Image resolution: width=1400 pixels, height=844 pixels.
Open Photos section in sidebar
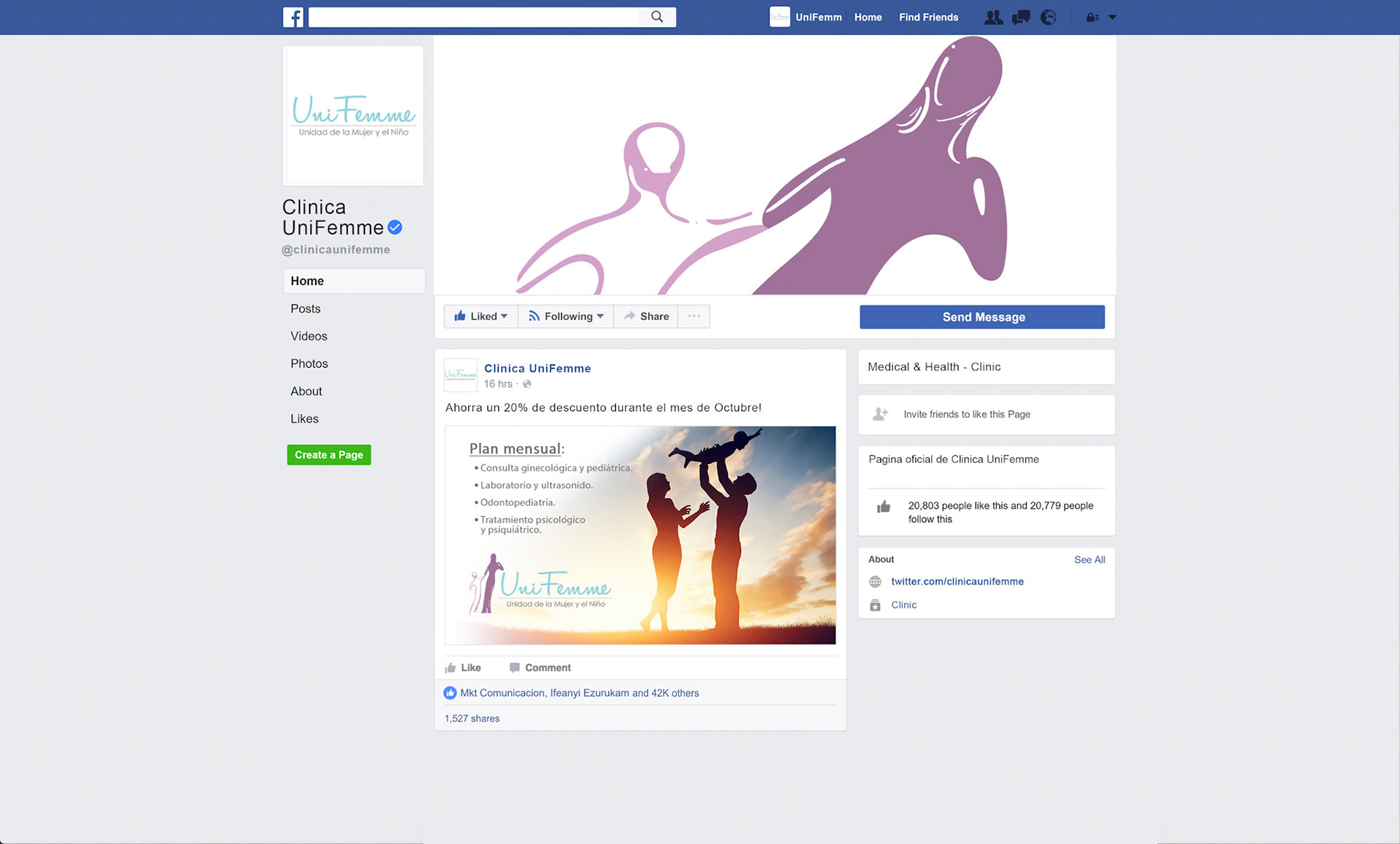pyautogui.click(x=309, y=364)
